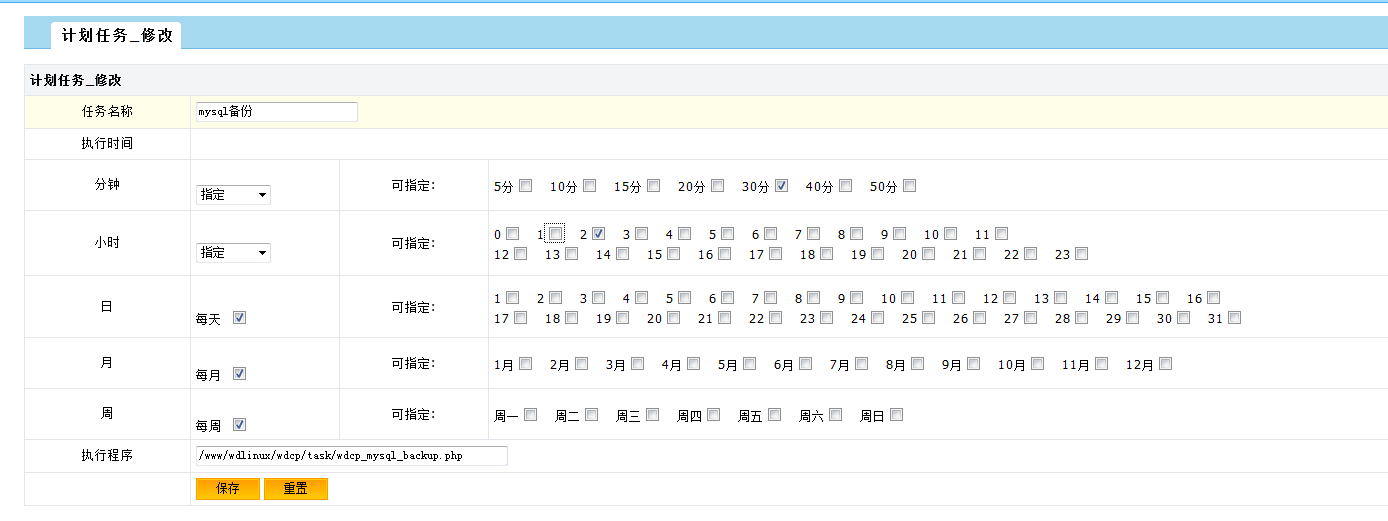
Task: Disable the 每天 every day checkbox
Action: pyautogui.click(x=239, y=318)
